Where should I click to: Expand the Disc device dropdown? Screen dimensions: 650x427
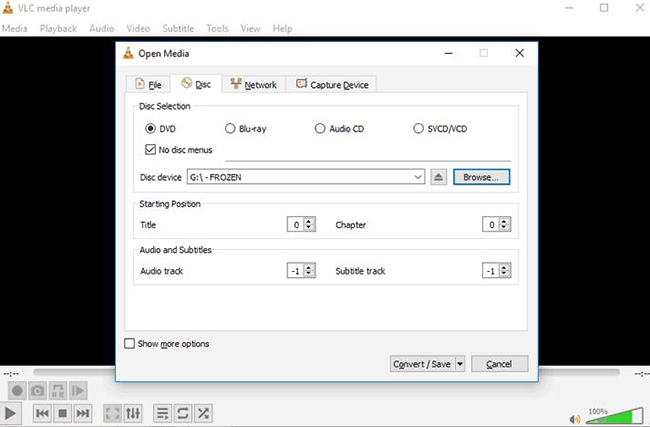click(418, 177)
